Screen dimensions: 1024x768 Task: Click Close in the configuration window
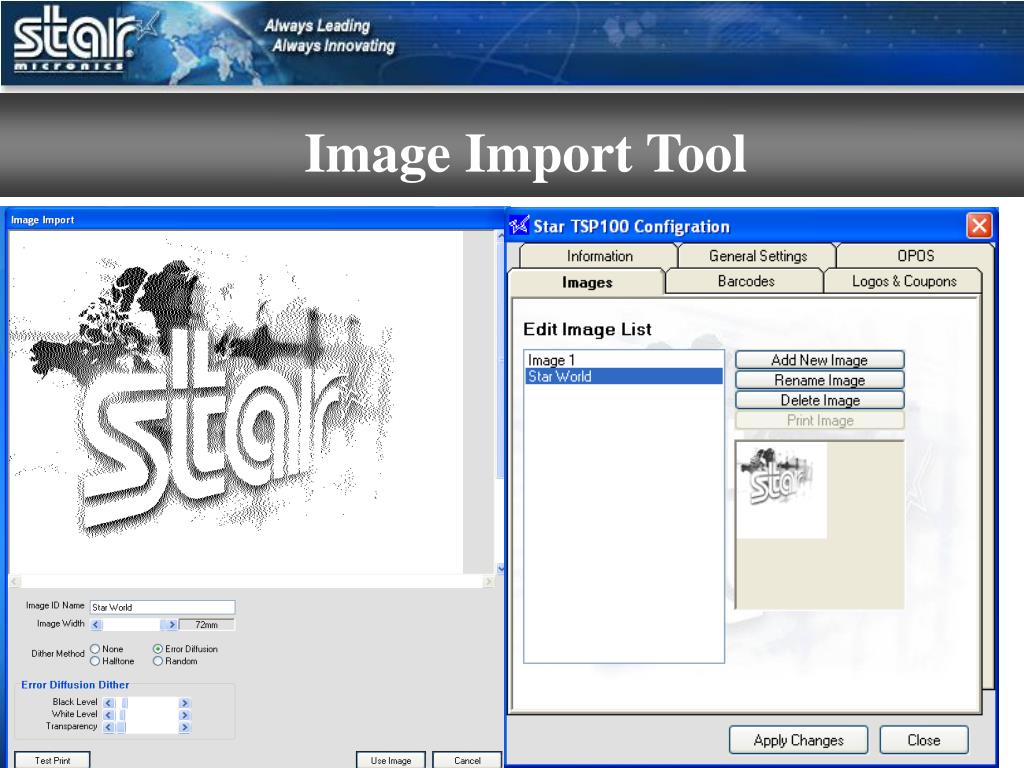923,740
